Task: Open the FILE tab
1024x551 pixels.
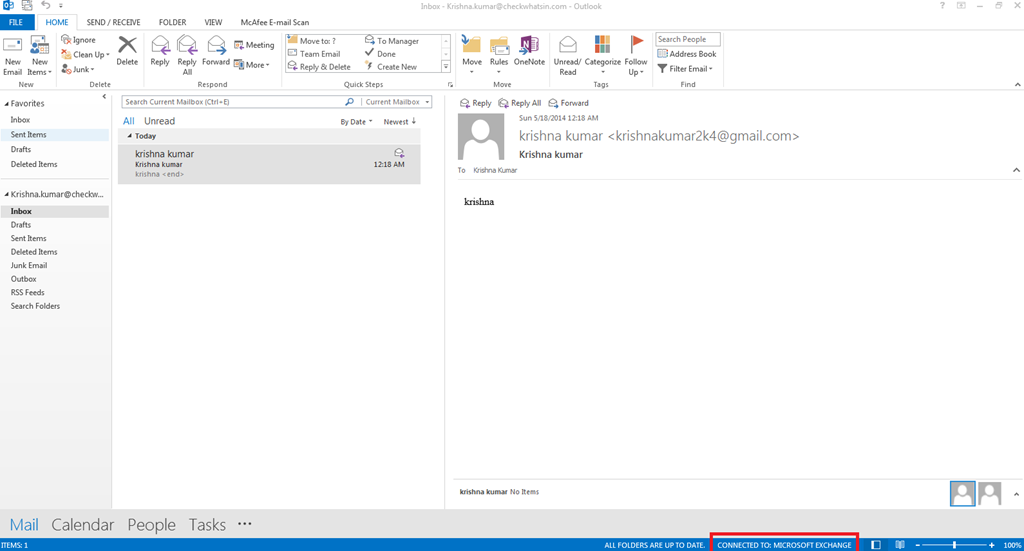Action: 16,22
